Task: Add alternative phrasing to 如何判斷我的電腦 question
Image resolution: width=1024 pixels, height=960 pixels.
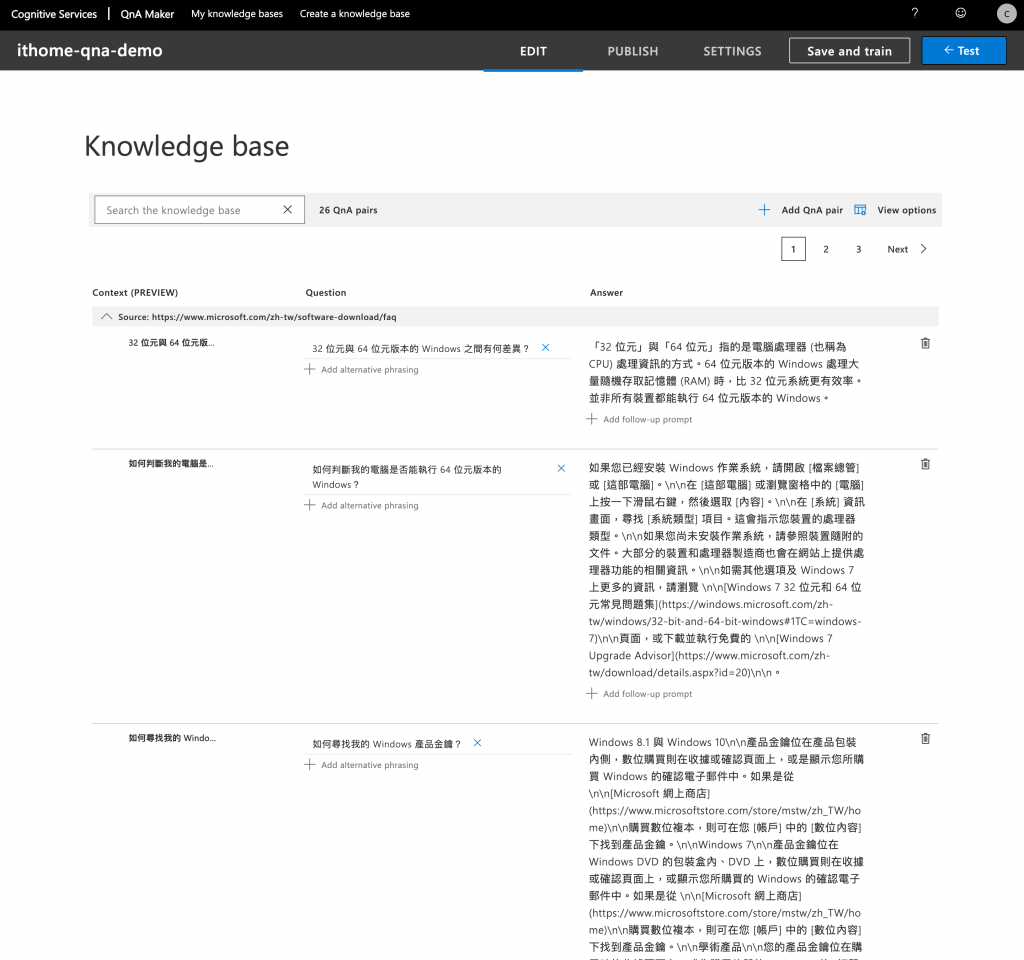Action: coord(362,505)
